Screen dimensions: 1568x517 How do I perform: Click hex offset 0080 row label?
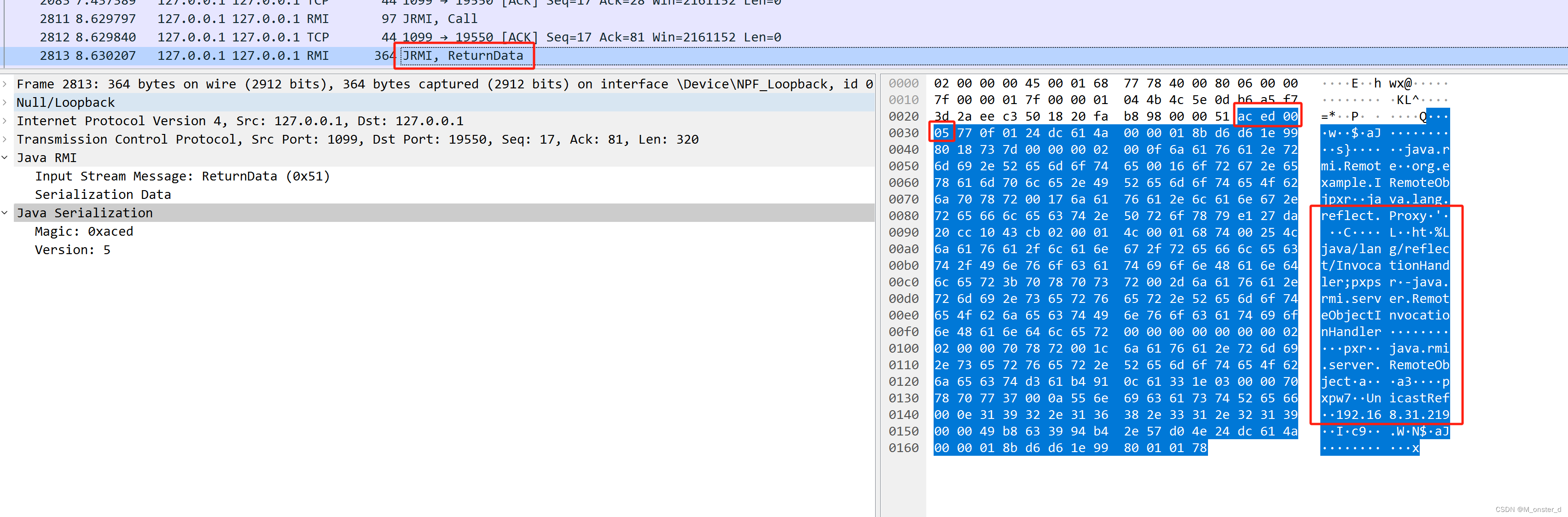903,215
